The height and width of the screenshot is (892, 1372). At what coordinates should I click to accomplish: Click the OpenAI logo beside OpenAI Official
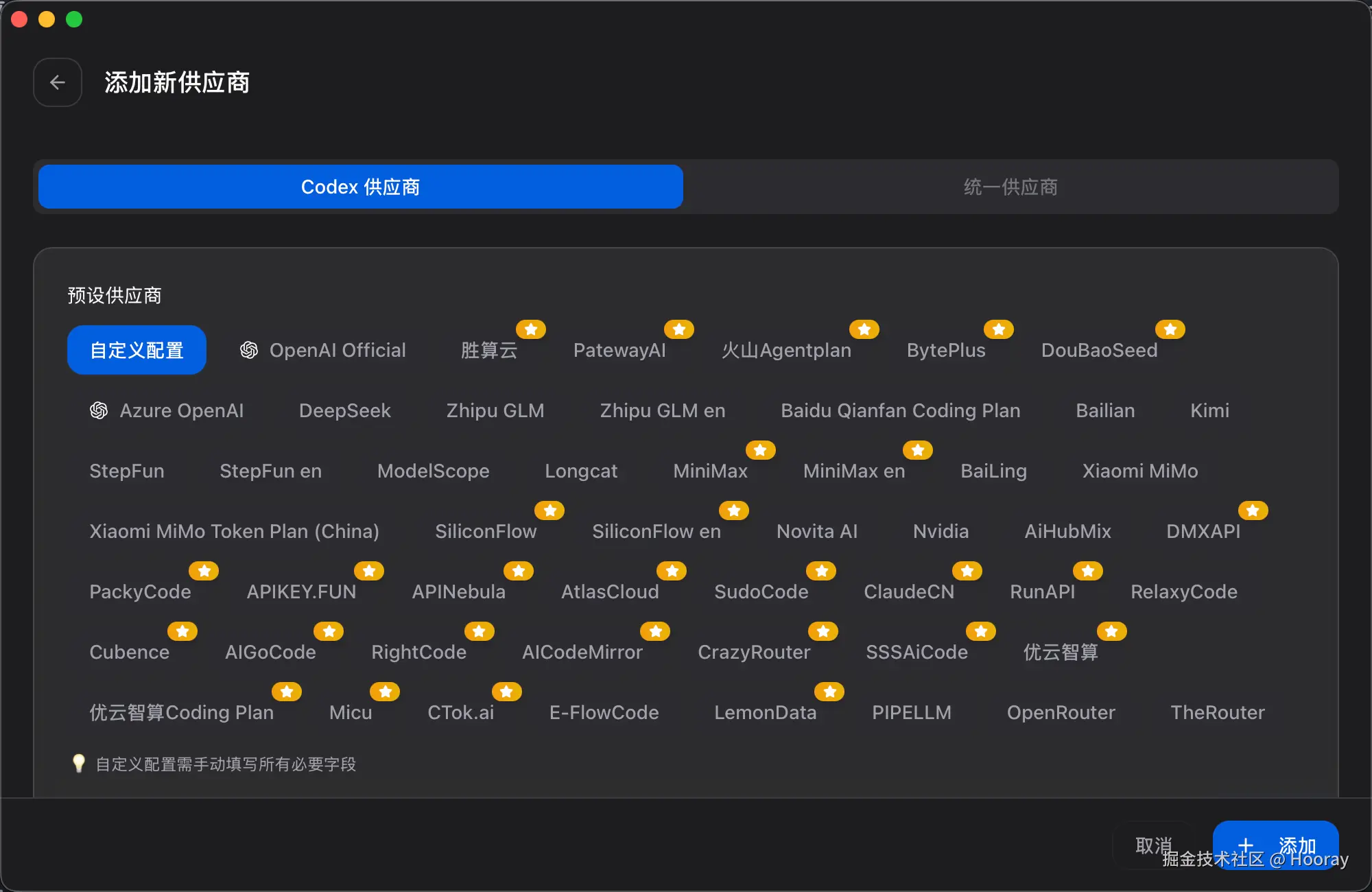click(x=249, y=350)
